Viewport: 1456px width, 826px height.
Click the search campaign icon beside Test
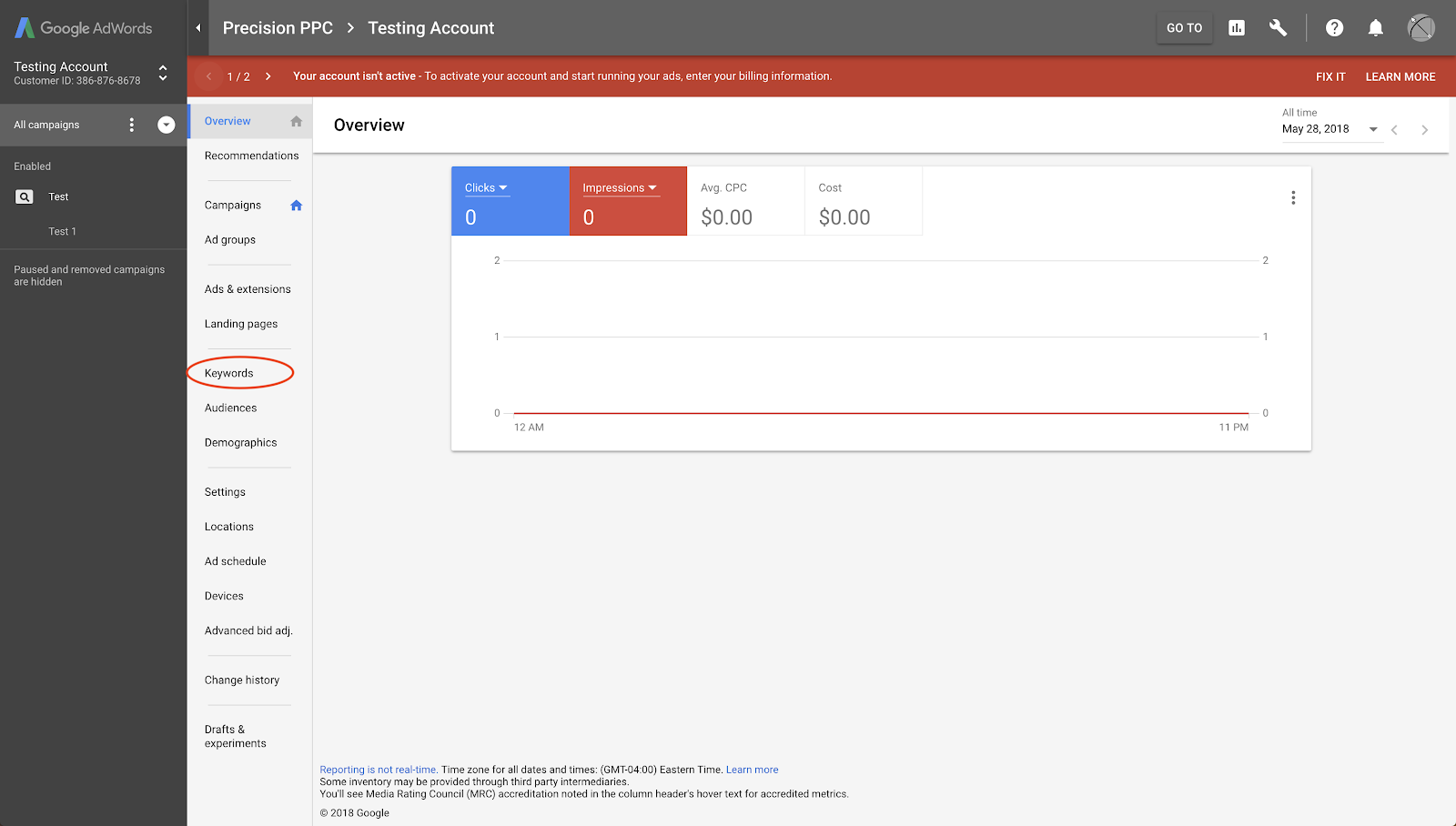coord(25,196)
